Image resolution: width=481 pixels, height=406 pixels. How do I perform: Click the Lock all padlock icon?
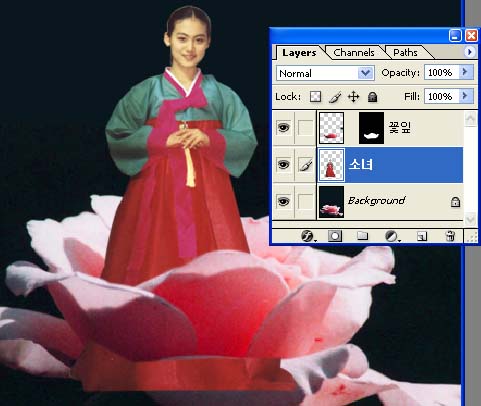click(372, 97)
